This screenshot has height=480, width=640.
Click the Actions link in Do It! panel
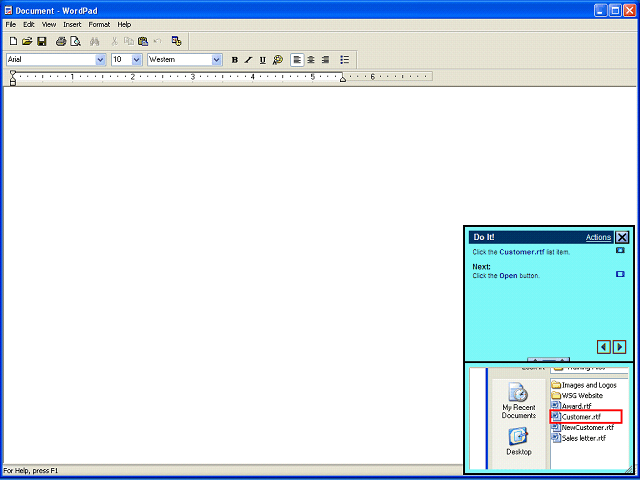pos(598,237)
